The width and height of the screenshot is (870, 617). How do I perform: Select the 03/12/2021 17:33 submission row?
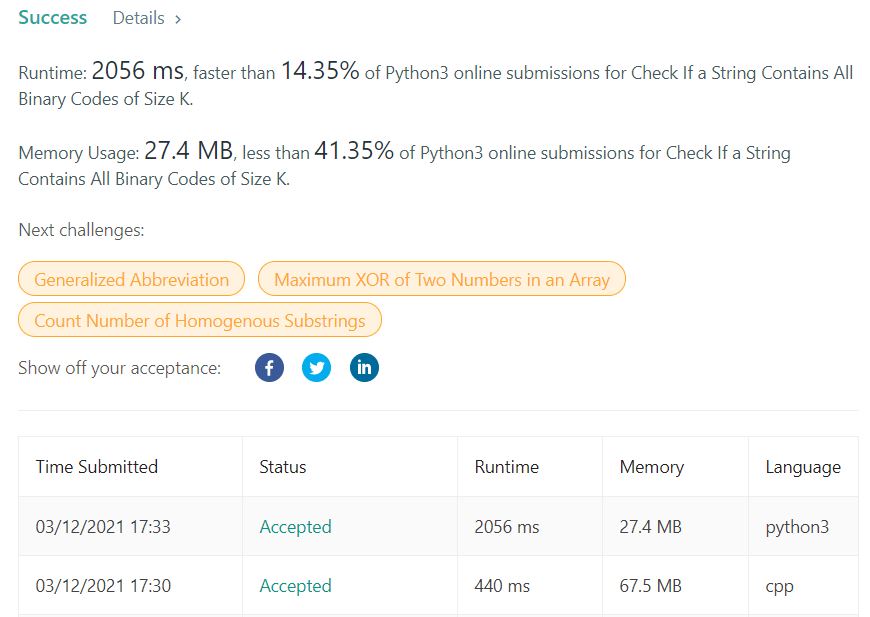(103, 527)
